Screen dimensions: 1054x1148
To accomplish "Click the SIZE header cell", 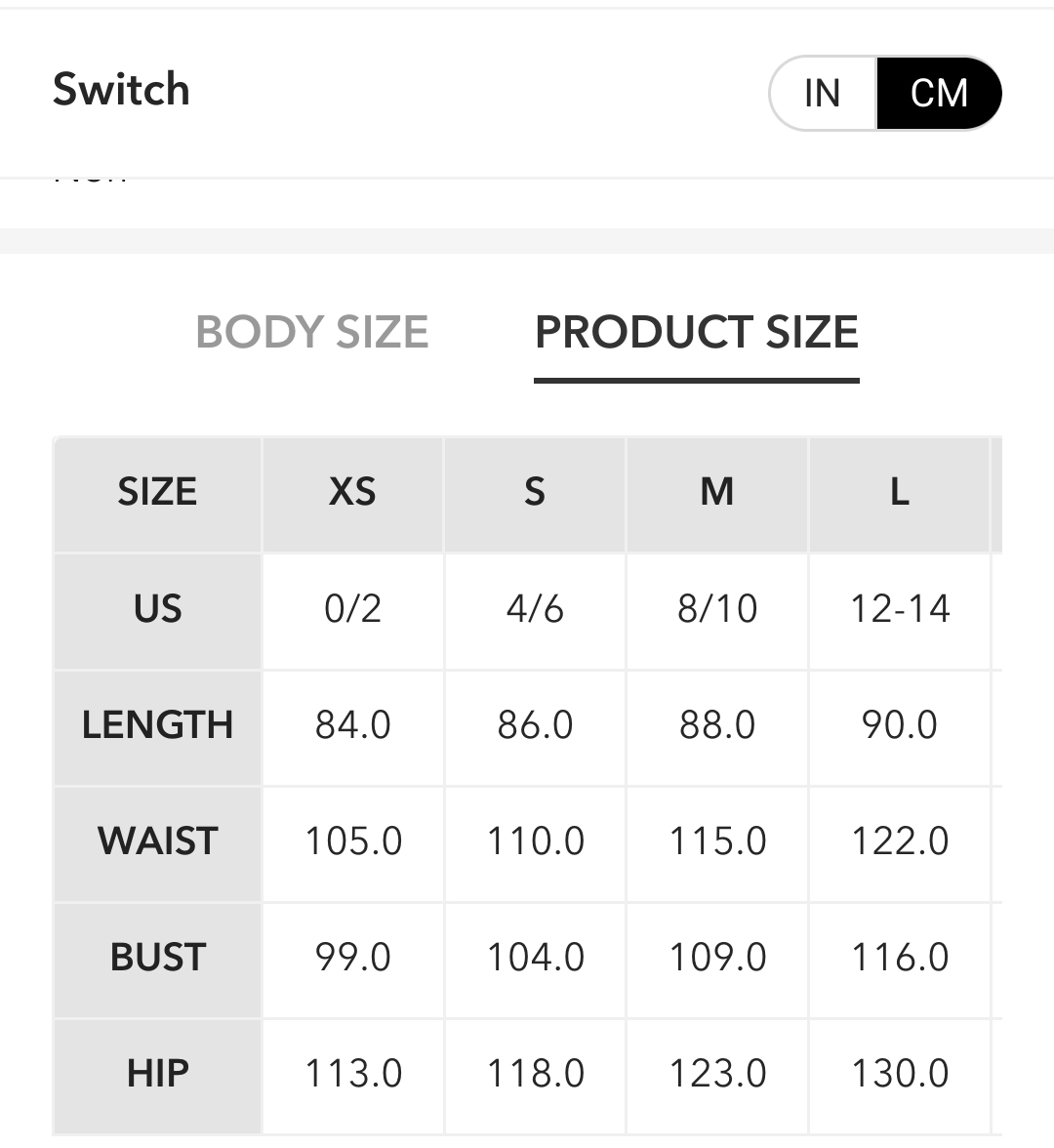I will [x=157, y=492].
